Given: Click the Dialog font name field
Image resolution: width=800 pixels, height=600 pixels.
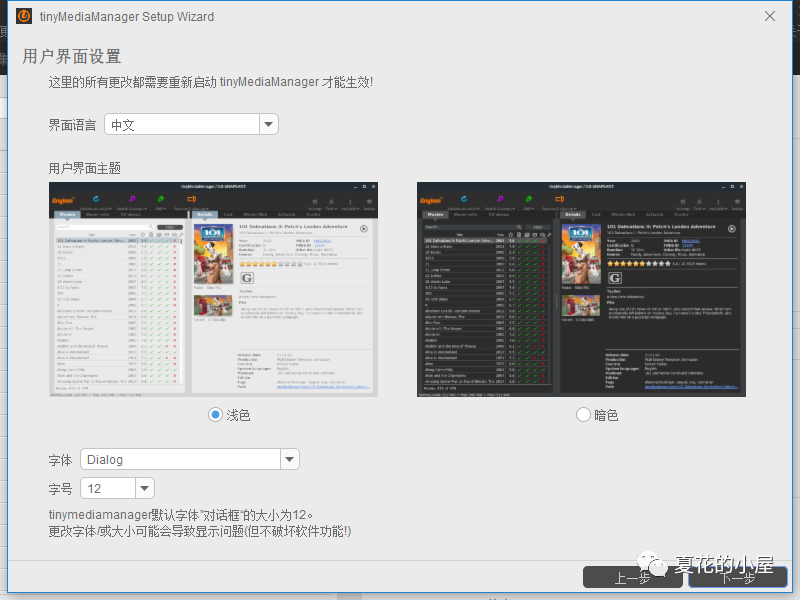Looking at the screenshot, I should coord(179,460).
